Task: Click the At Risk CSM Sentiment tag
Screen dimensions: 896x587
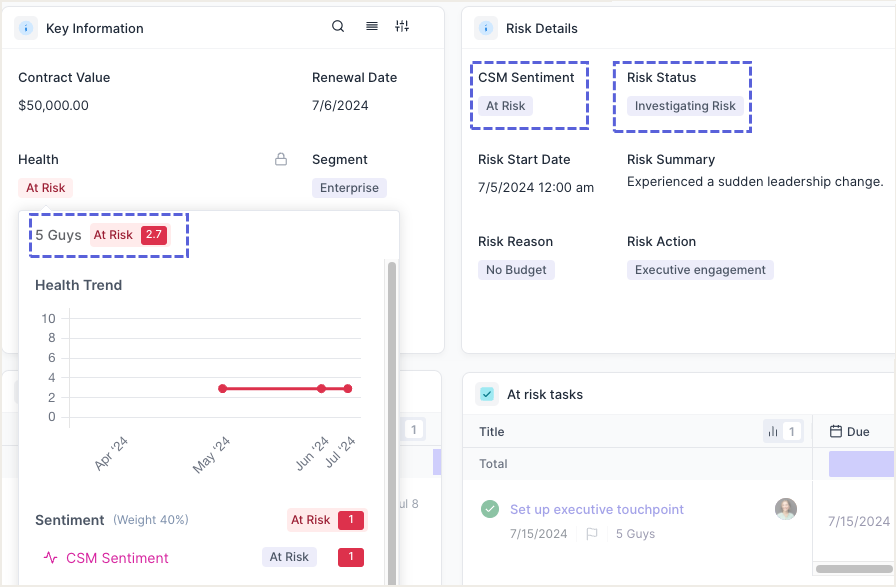Action: click(x=505, y=106)
